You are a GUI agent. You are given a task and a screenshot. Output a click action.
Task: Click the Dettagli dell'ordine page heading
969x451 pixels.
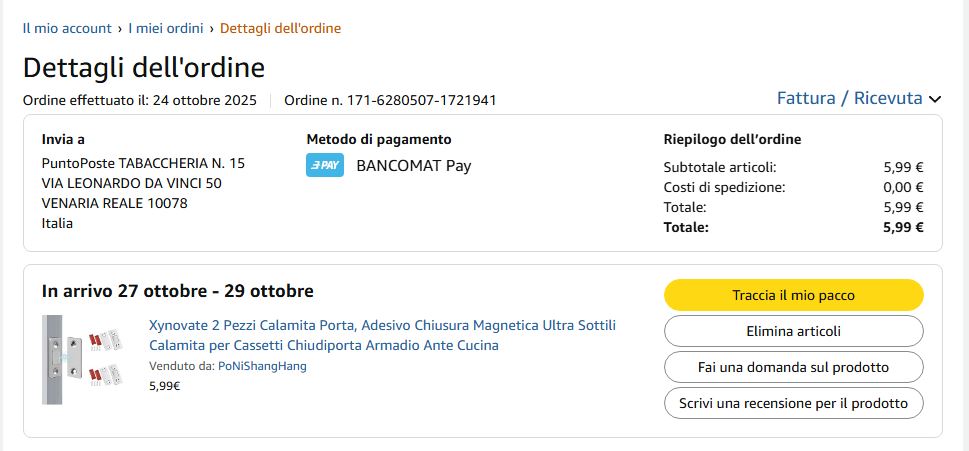tap(144, 68)
